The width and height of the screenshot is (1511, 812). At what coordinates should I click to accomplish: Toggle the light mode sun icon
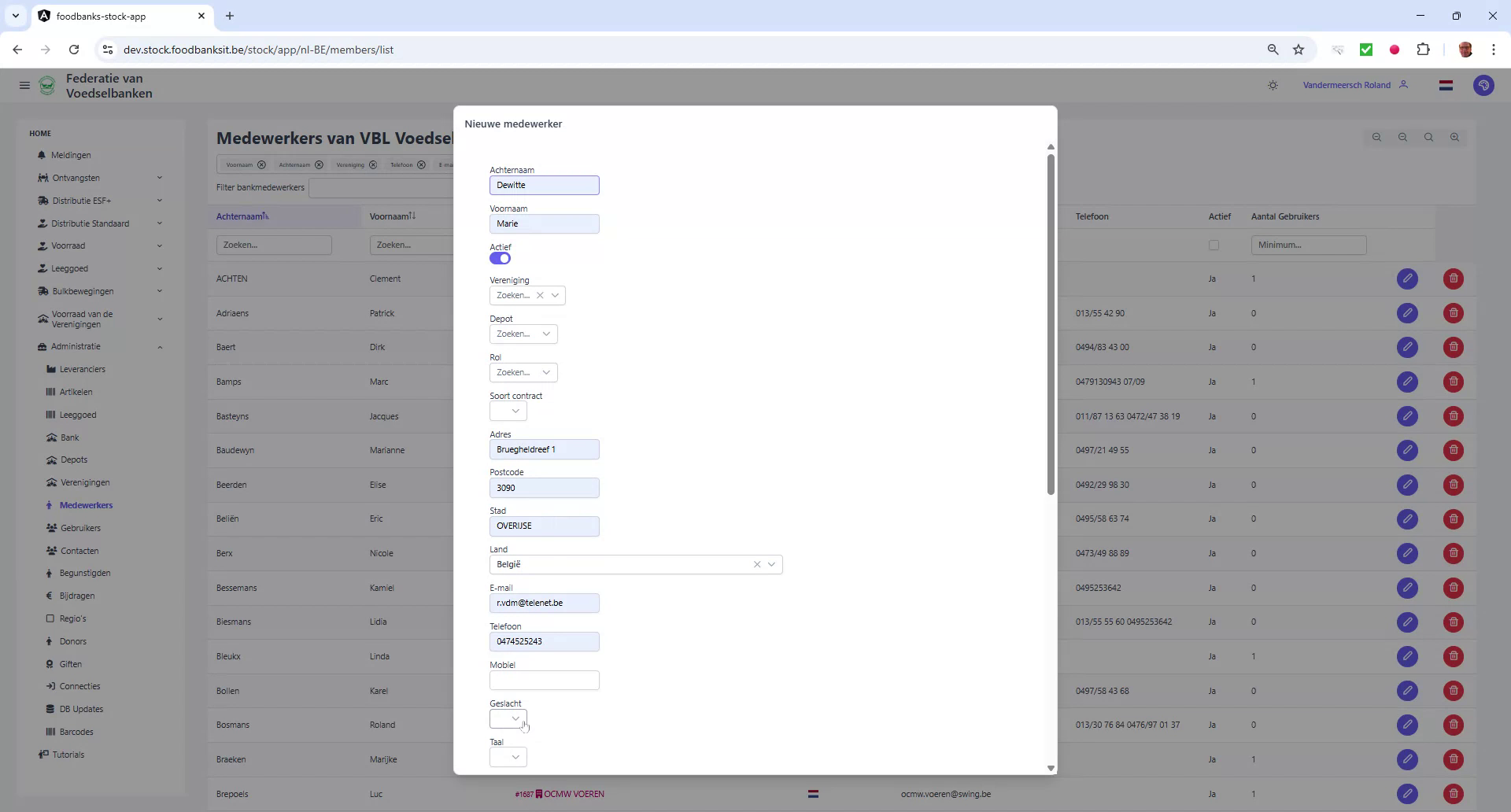(x=1273, y=85)
